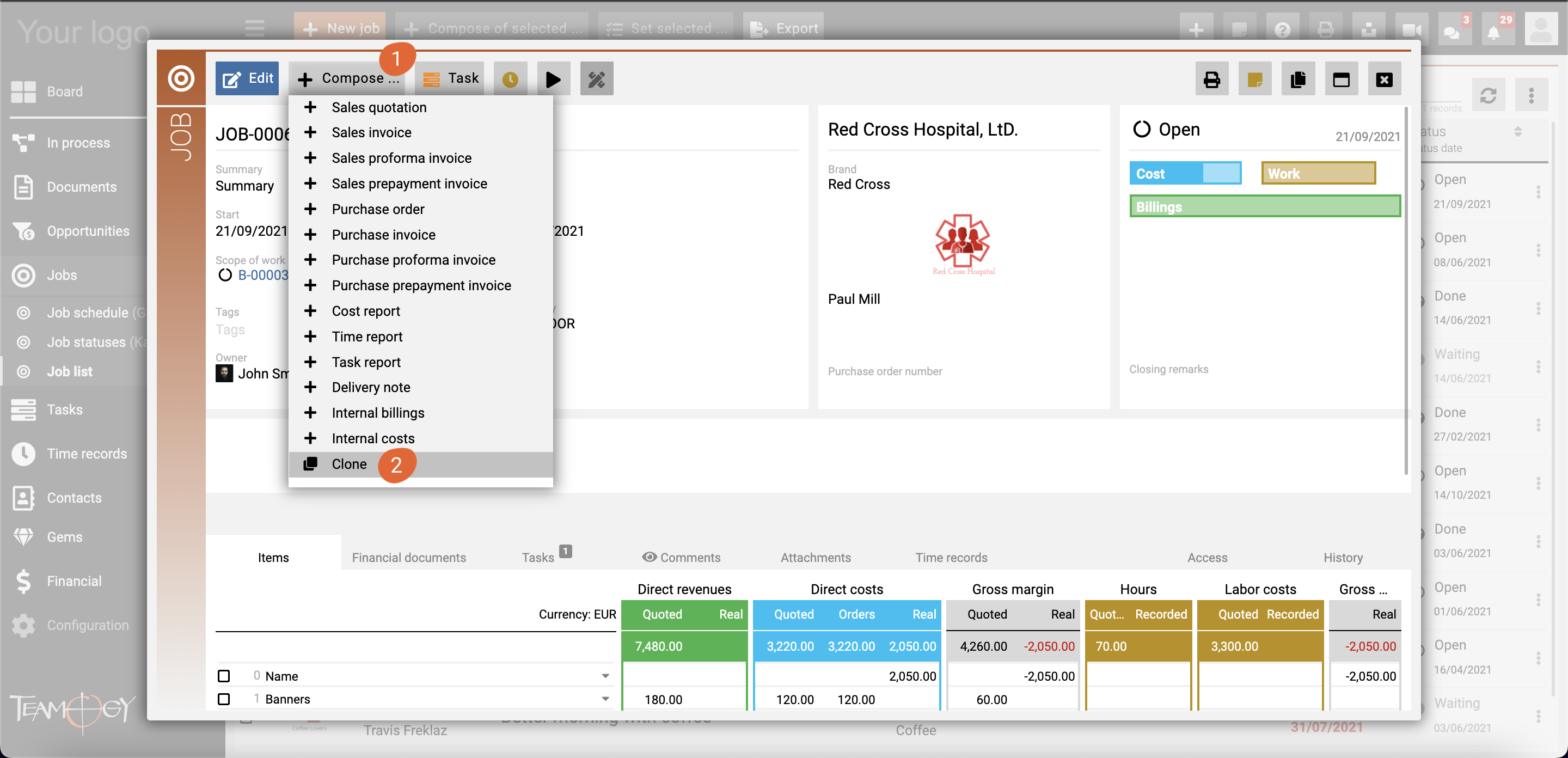Open Financial section in sidebar

(73, 580)
